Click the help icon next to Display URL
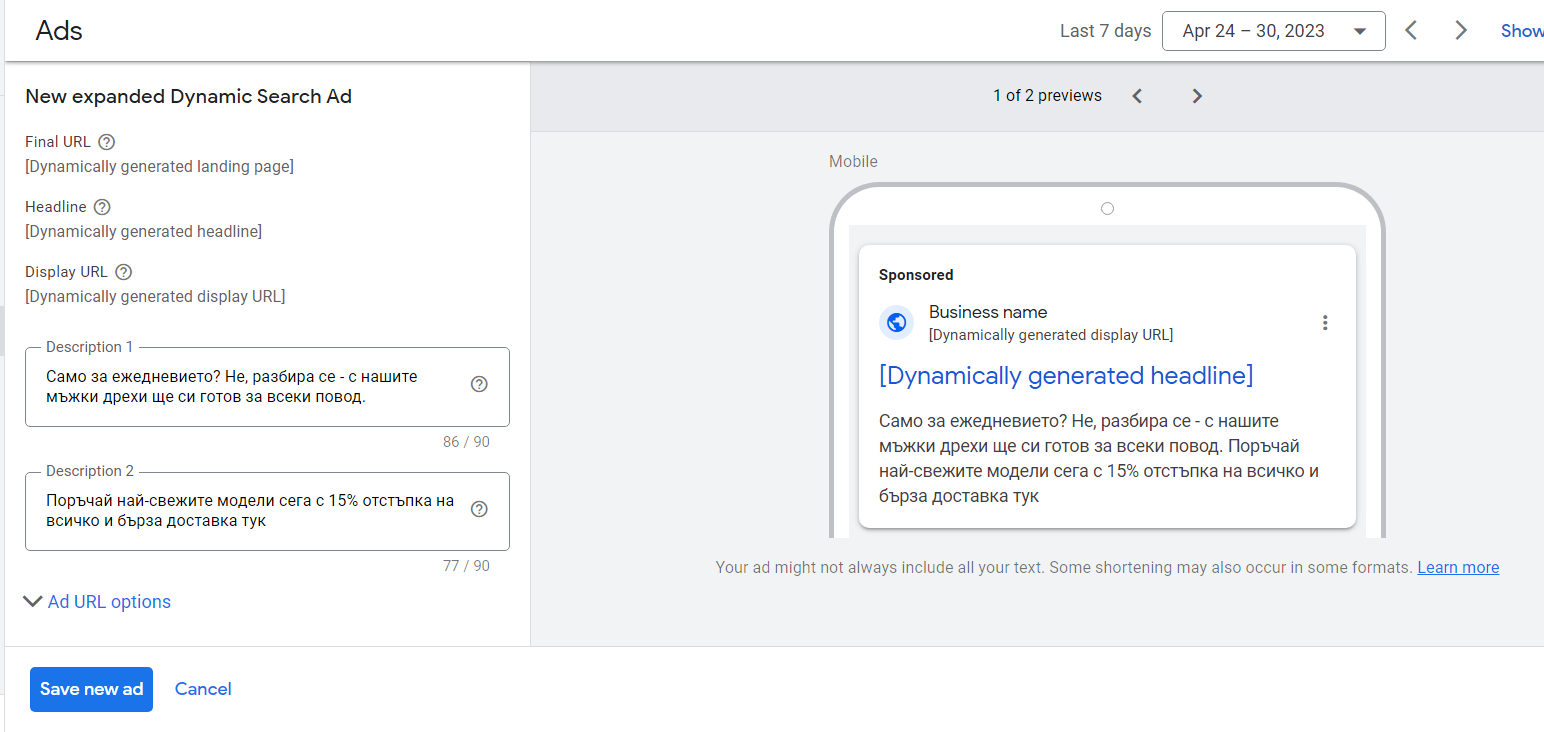 pos(123,272)
